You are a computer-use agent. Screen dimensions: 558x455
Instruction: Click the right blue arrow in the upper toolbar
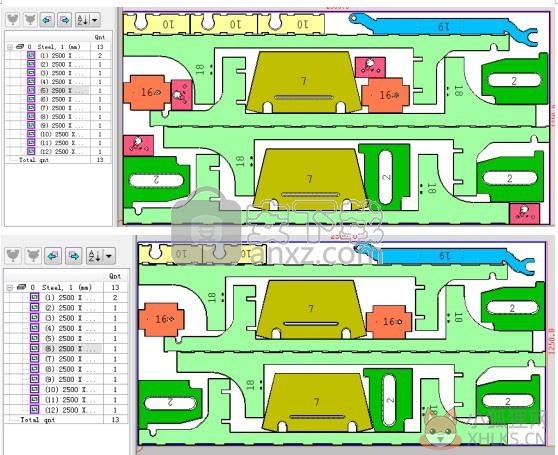[64, 20]
